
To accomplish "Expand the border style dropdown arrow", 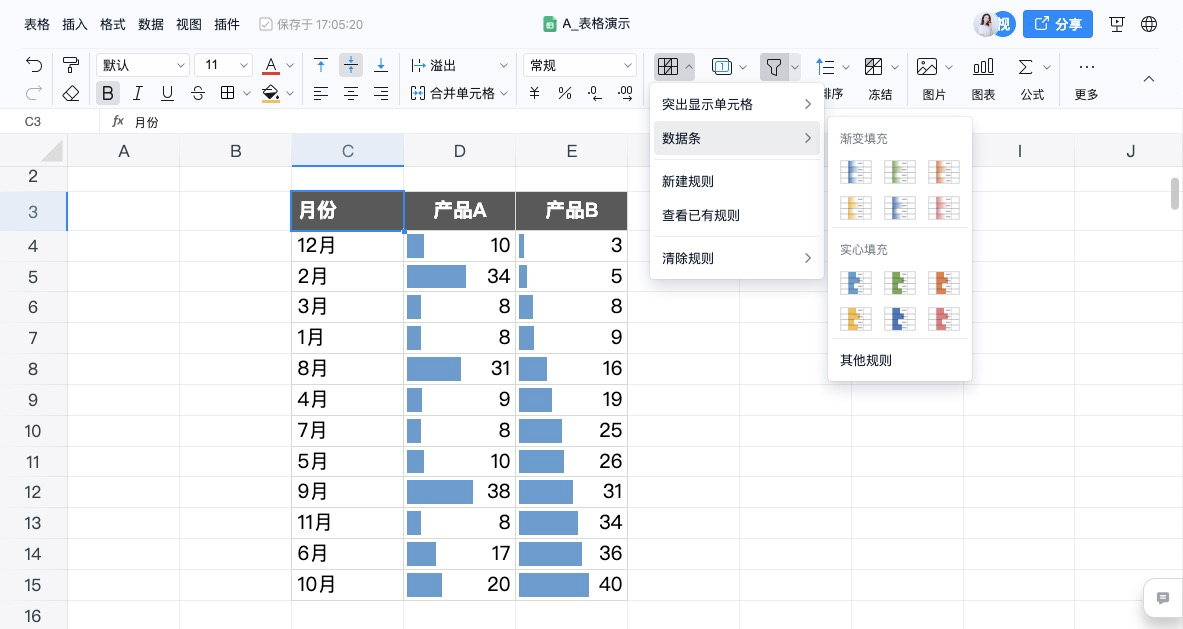I will pyautogui.click(x=247, y=92).
